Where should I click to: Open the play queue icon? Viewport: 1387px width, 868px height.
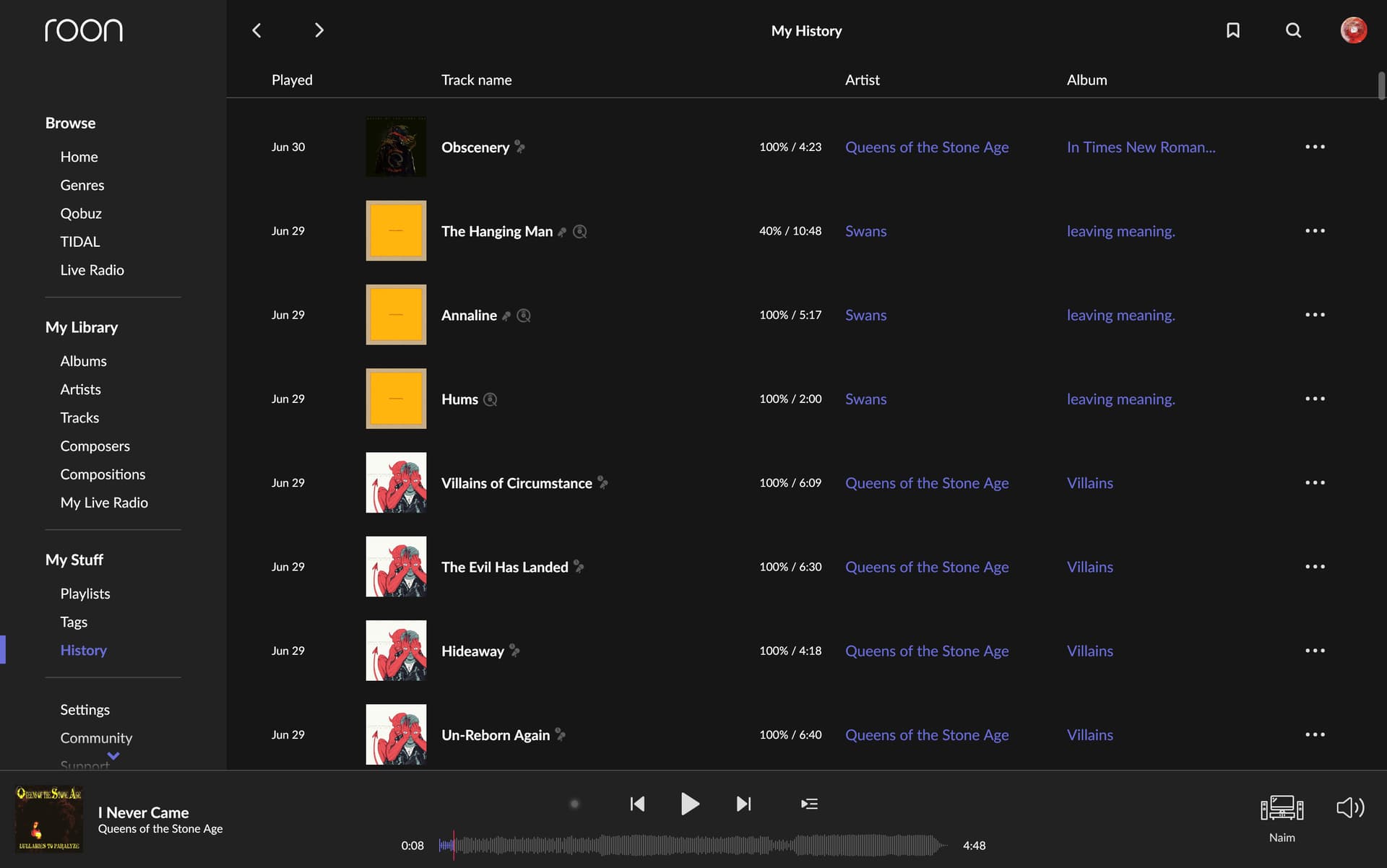809,804
